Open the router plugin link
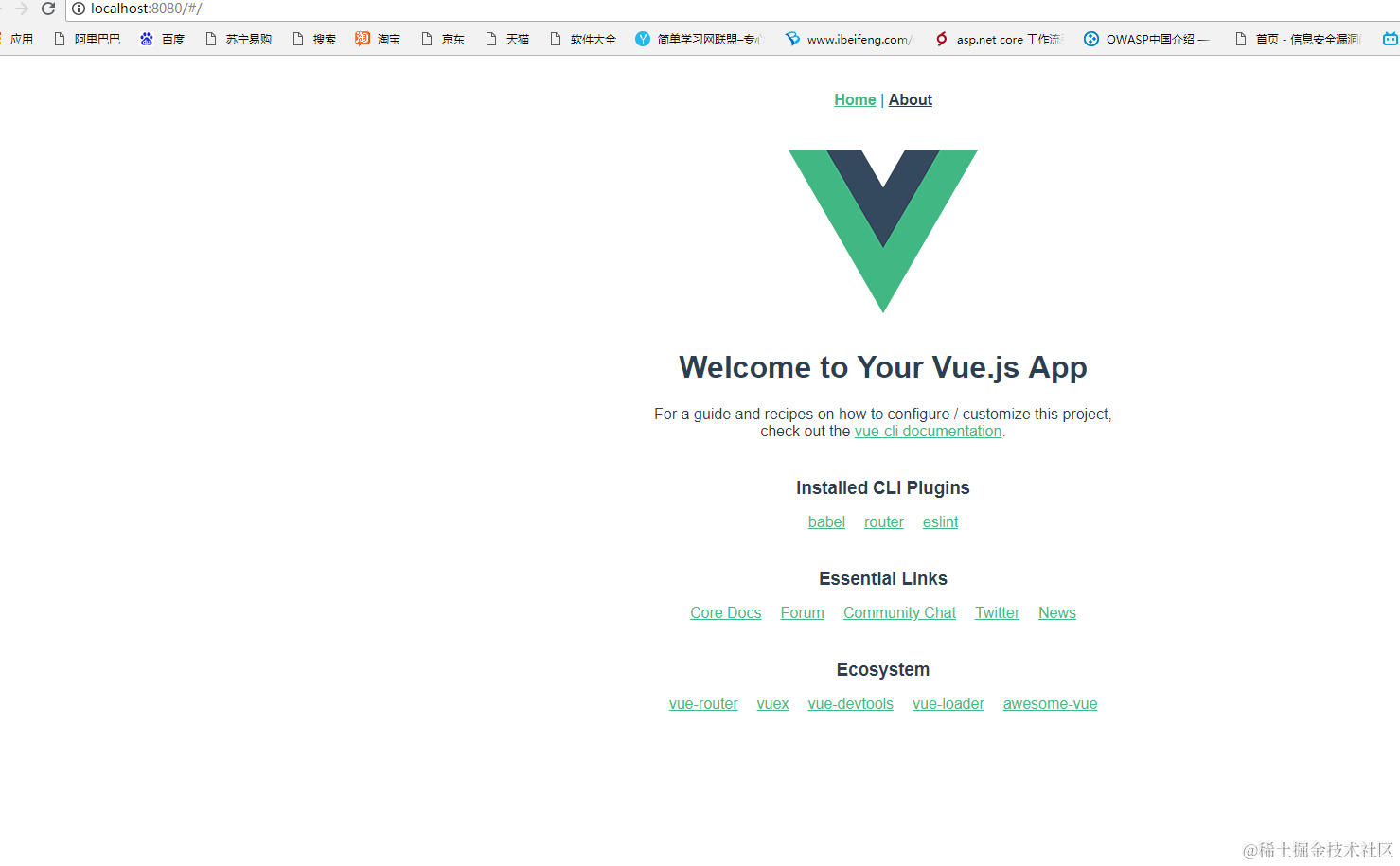The width and height of the screenshot is (1400, 866). click(884, 521)
